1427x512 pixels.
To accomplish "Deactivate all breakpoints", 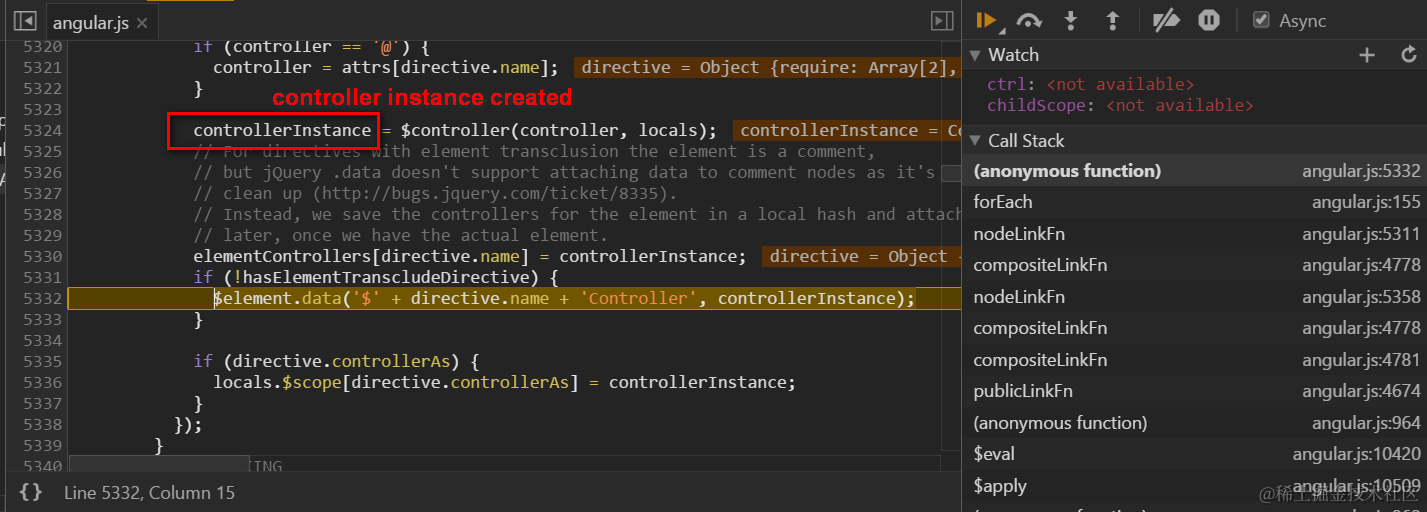I will [1166, 20].
